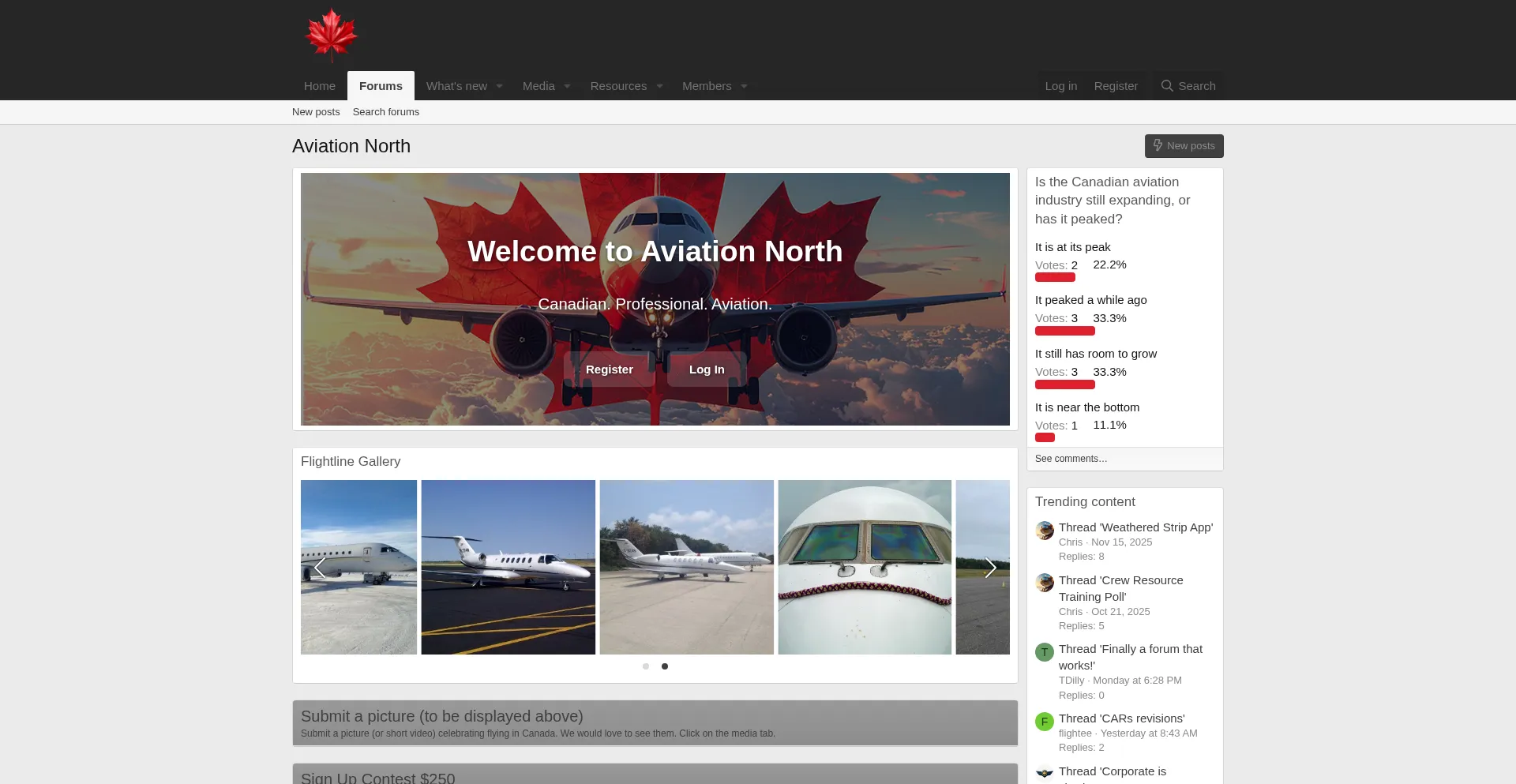The height and width of the screenshot is (784, 1516).
Task: Click the red bar under 'It is at its peak'
Action: click(x=1055, y=278)
